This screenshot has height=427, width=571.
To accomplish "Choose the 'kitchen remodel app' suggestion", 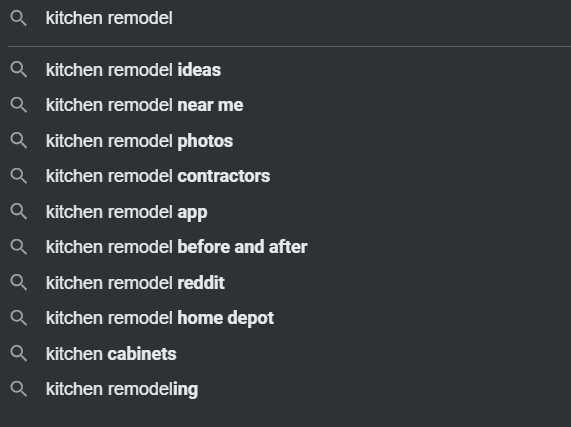I will coord(286,211).
